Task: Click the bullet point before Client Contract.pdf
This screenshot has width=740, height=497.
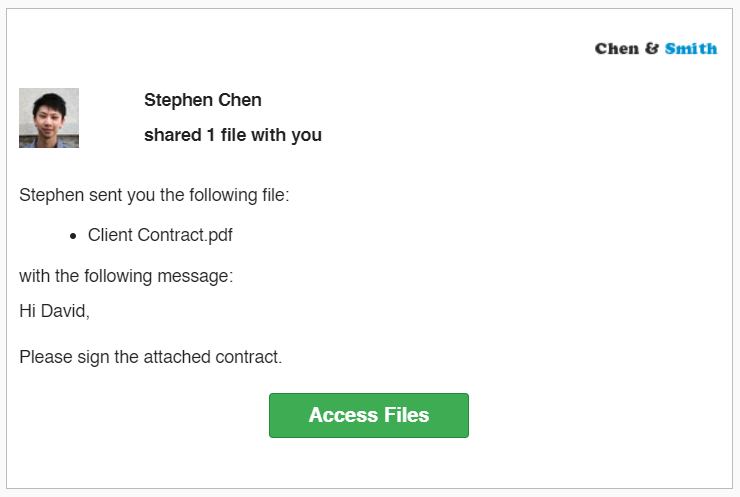Action: (x=75, y=236)
